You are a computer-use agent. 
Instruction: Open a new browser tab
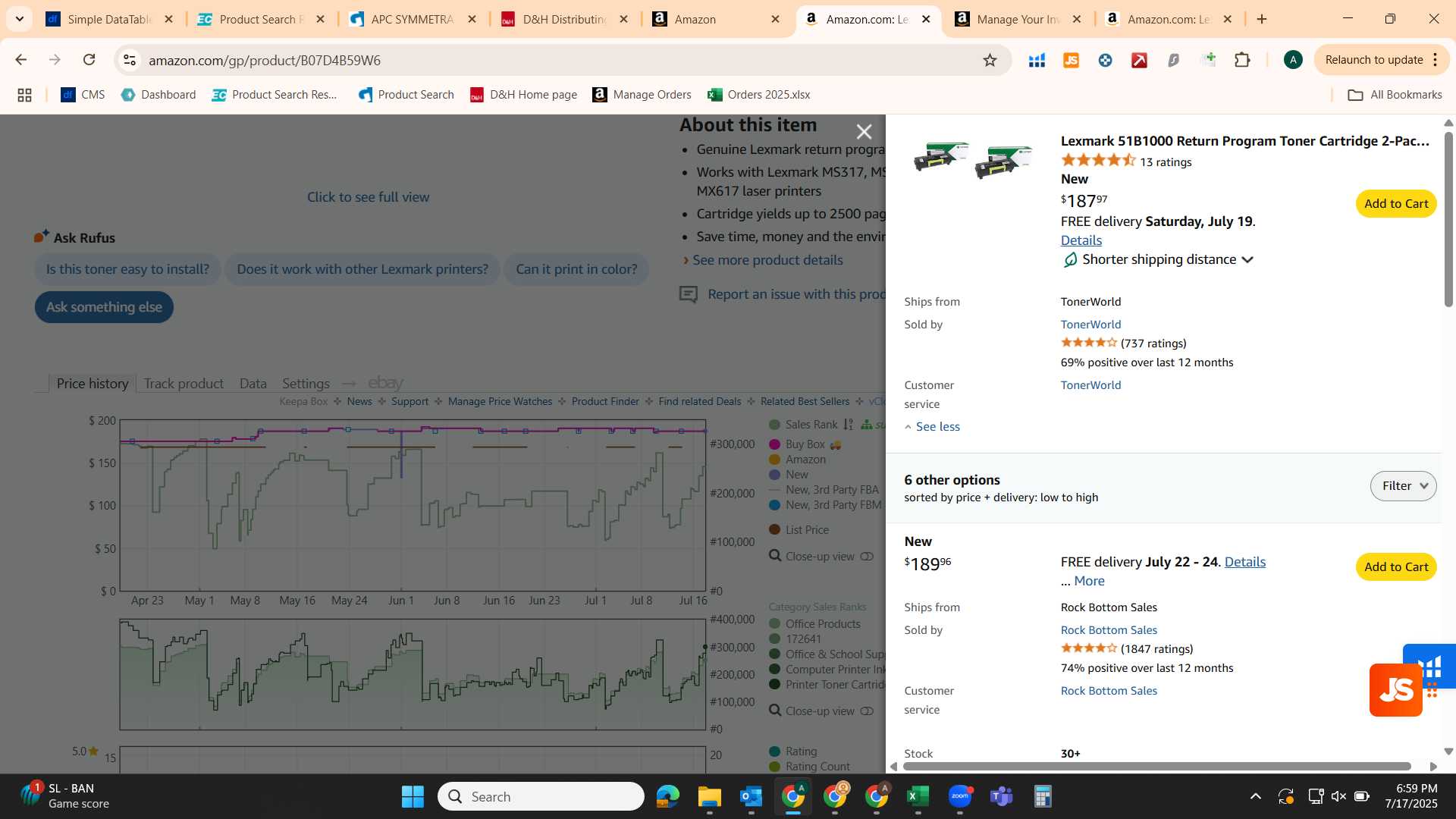[x=1262, y=19]
